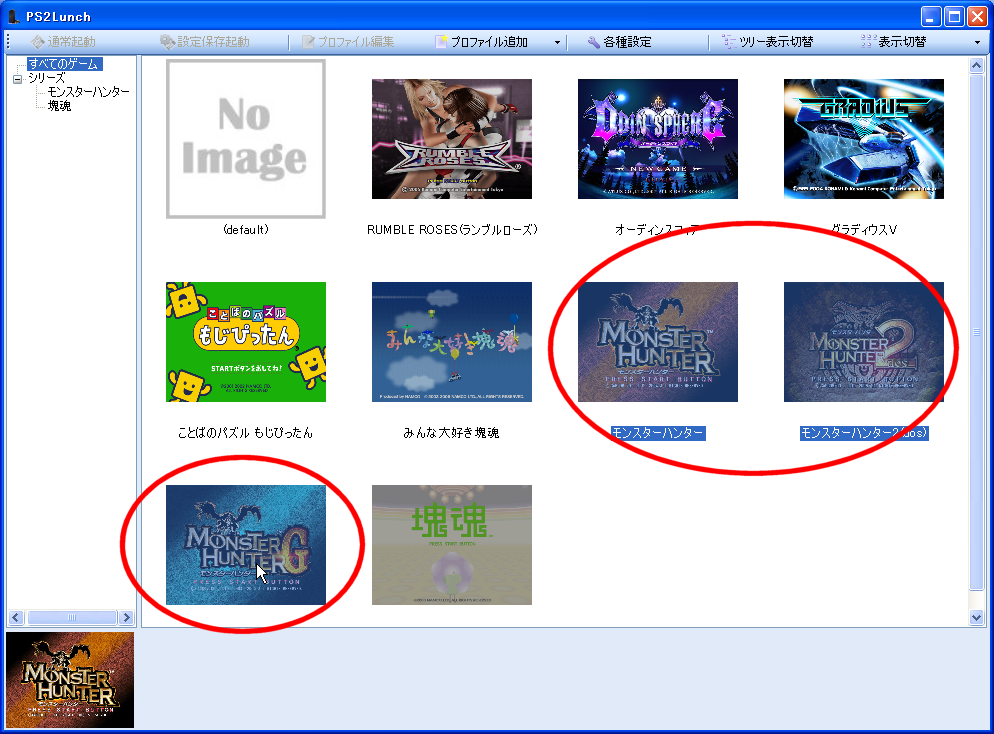Open 各種設定 settings
The width and height of the screenshot is (994, 734).
tap(619, 42)
